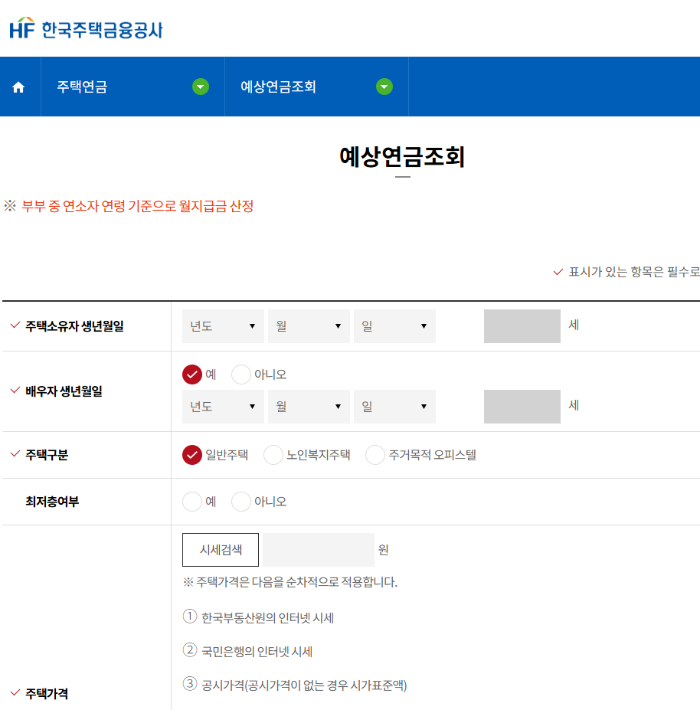Viewport: 700px width, 710px height.
Task: Click the home icon in navigation bar
Action: pos(19,87)
